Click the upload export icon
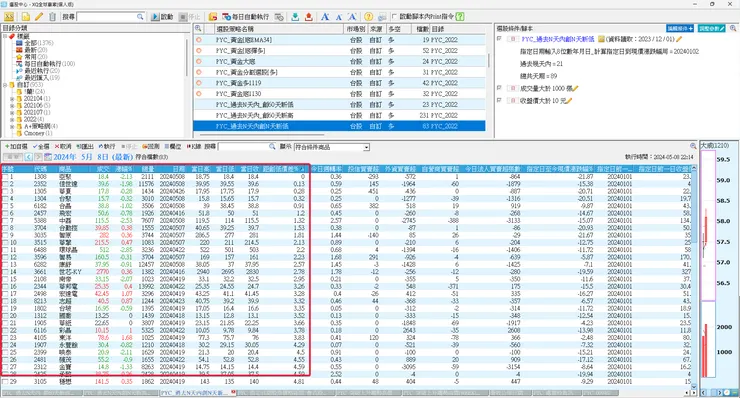Image resolution: width=740 pixels, height=398 pixels. pyautogui.click(x=309, y=17)
